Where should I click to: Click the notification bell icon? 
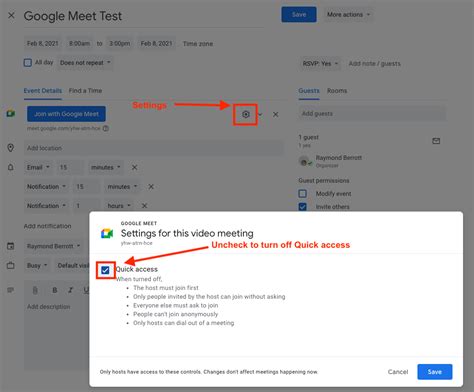point(11,167)
